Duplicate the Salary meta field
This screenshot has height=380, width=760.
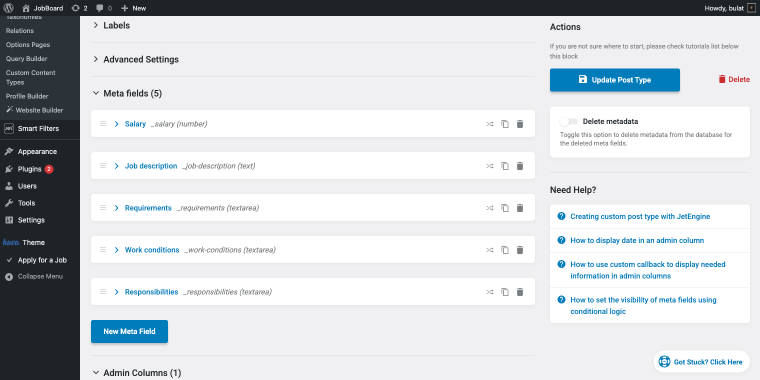505,124
